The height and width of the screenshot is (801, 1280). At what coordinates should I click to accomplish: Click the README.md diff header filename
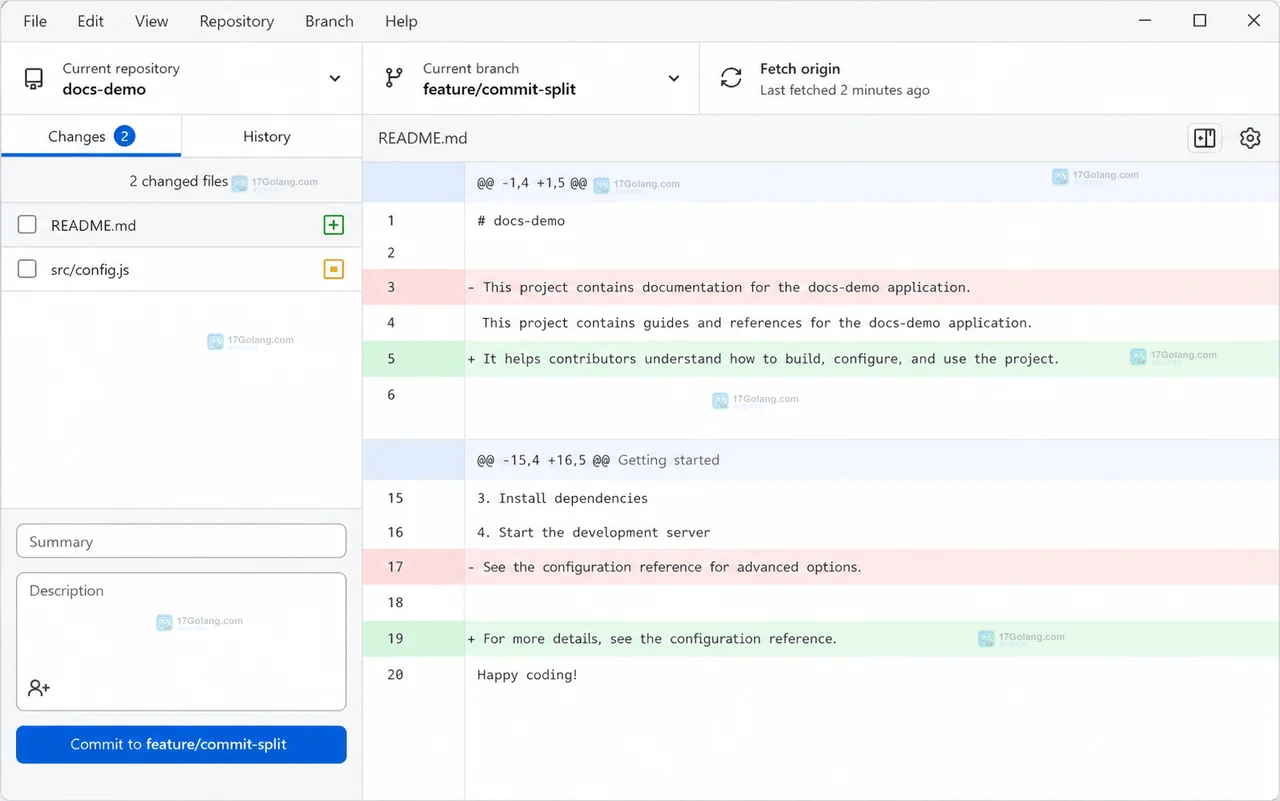(x=423, y=138)
